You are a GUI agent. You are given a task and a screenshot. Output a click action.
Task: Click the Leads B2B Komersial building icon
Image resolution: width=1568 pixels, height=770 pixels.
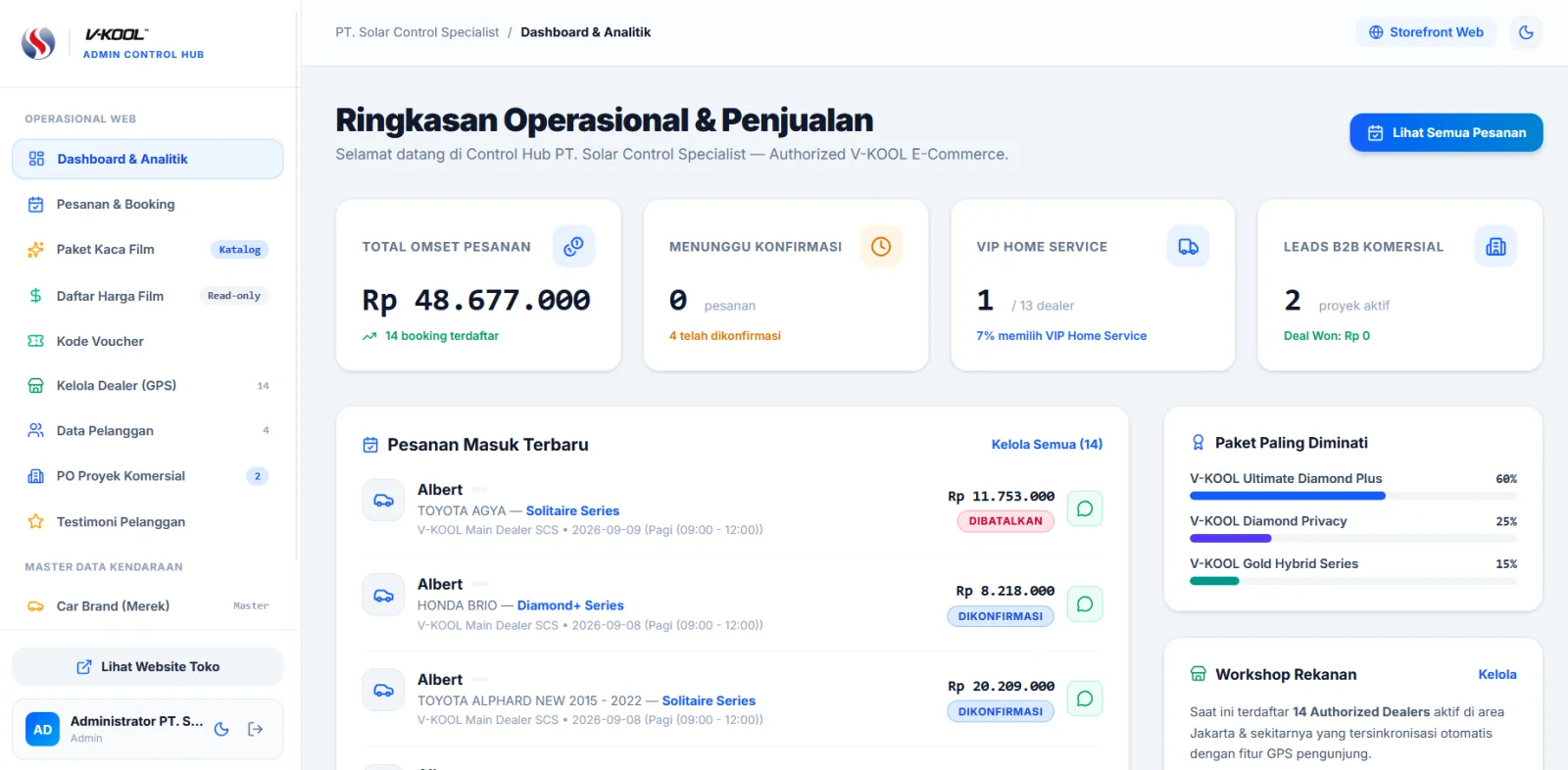pos(1495,246)
